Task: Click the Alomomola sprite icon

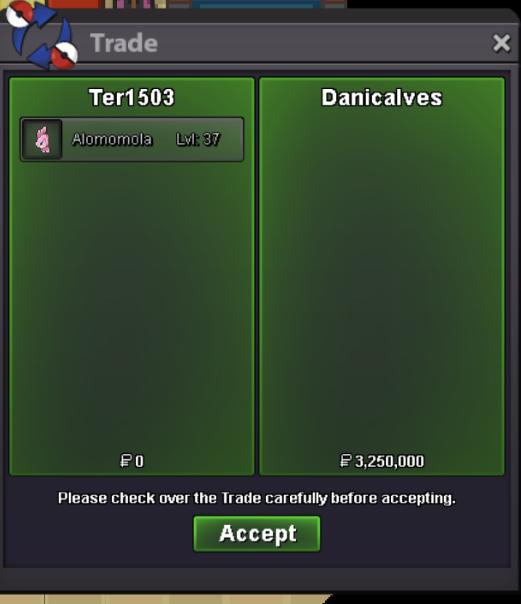Action: coord(42,139)
